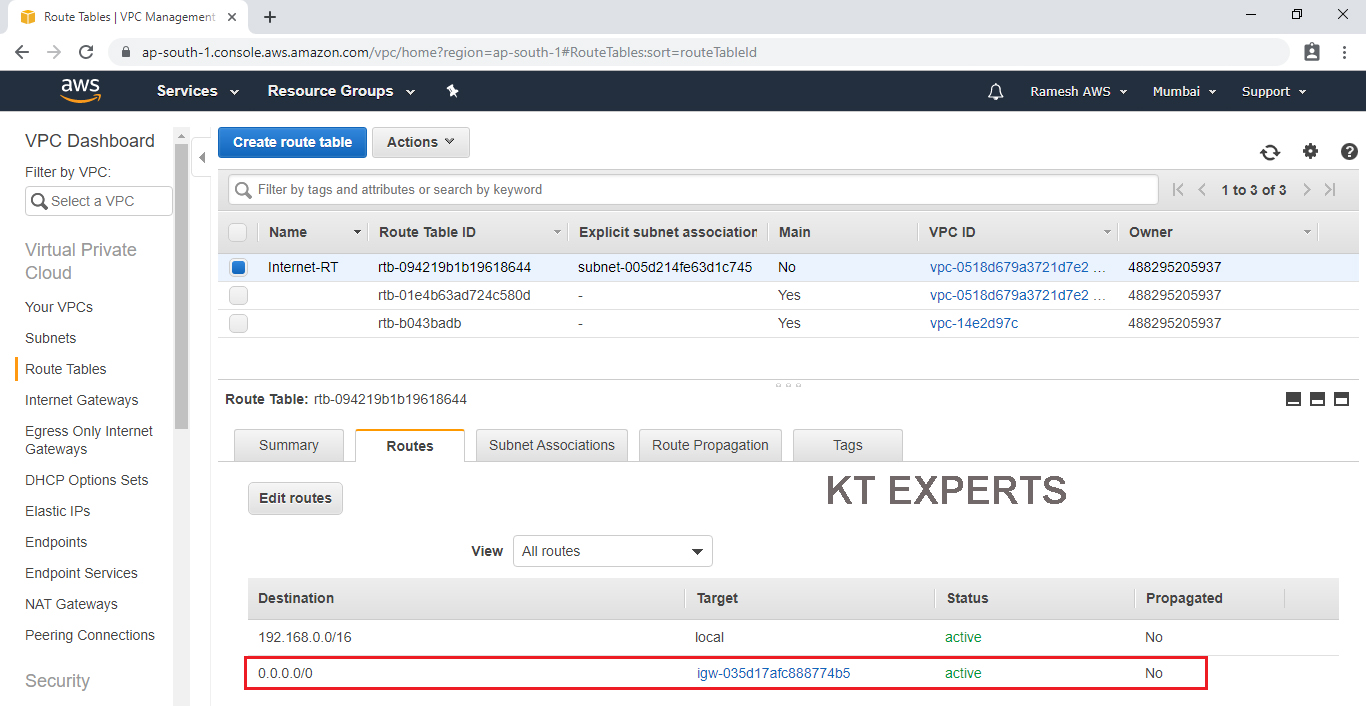
Task: Click the AWS logo home icon
Action: click(80, 90)
